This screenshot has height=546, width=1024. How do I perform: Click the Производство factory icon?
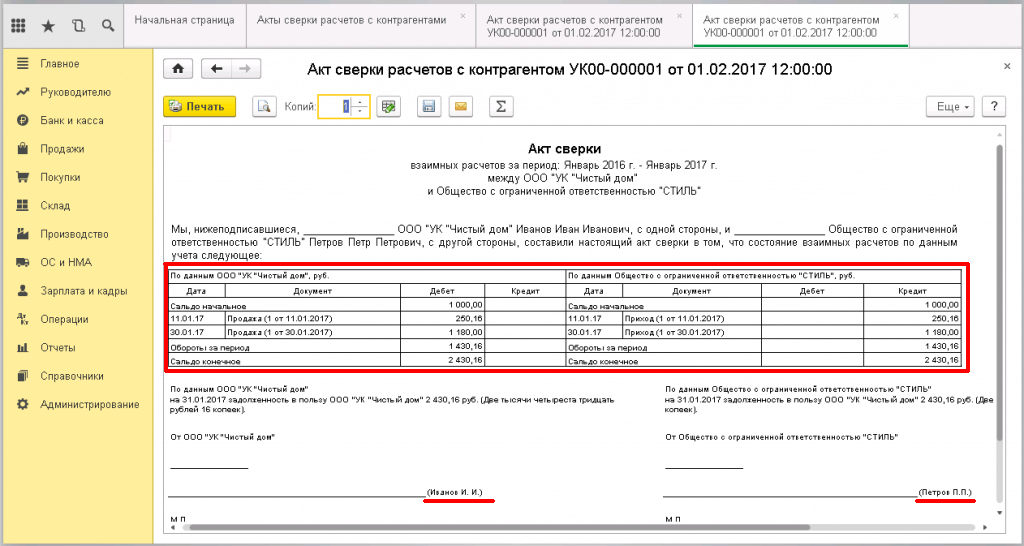23,234
